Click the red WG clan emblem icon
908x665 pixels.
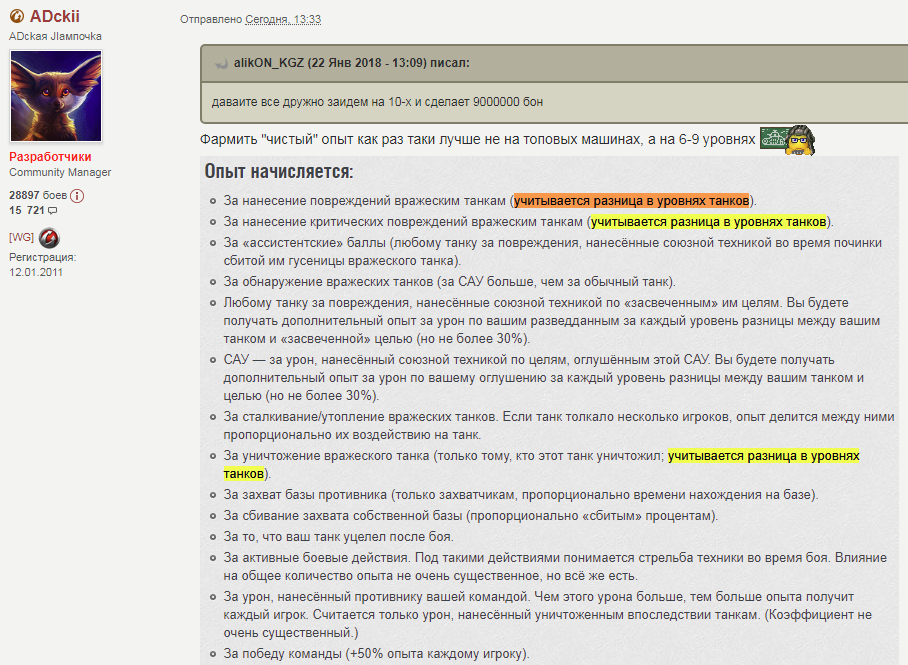[x=49, y=238]
